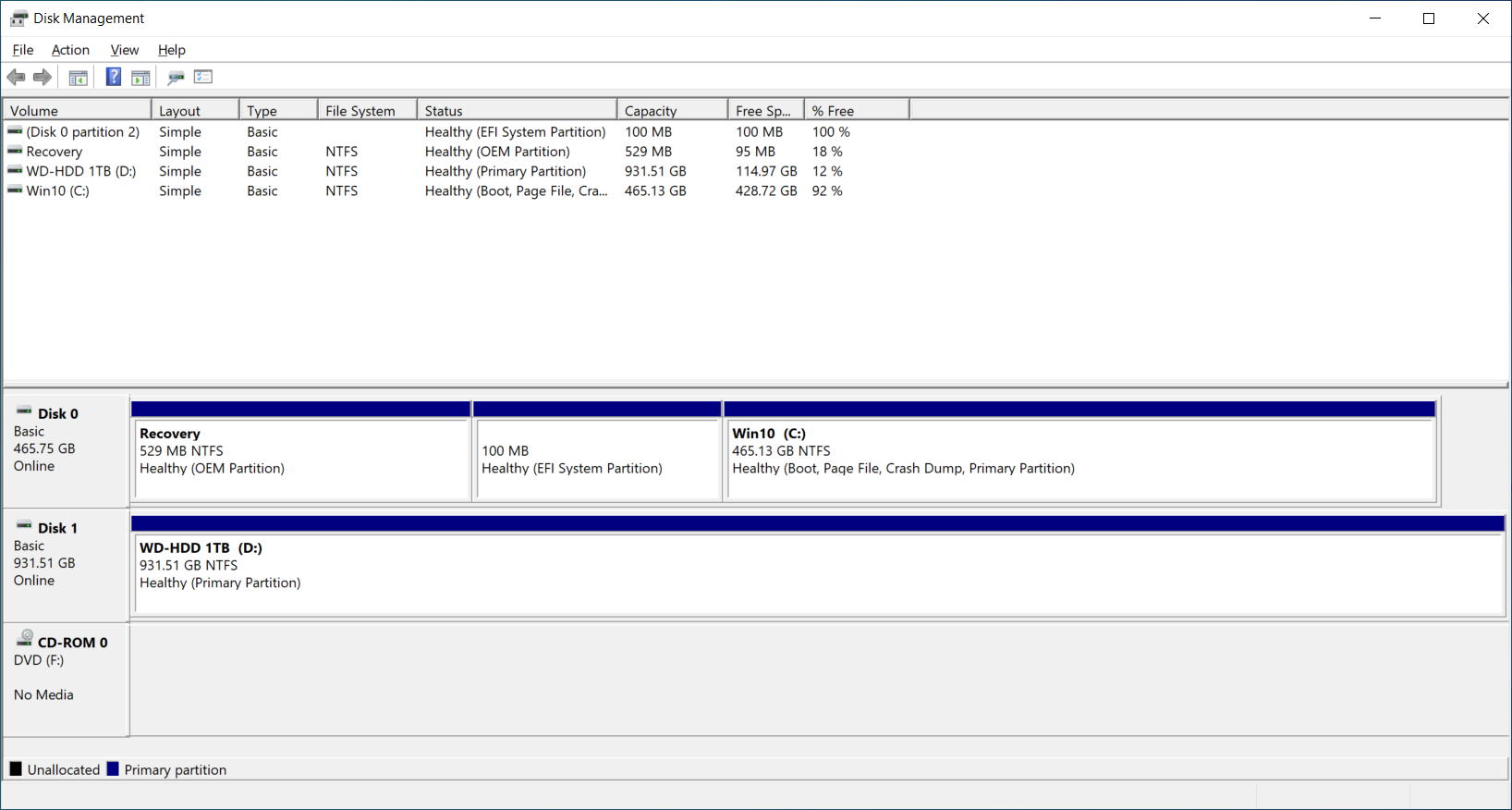Click the black Unallocated legend swatch
The height and width of the screenshot is (810, 1512).
(16, 768)
